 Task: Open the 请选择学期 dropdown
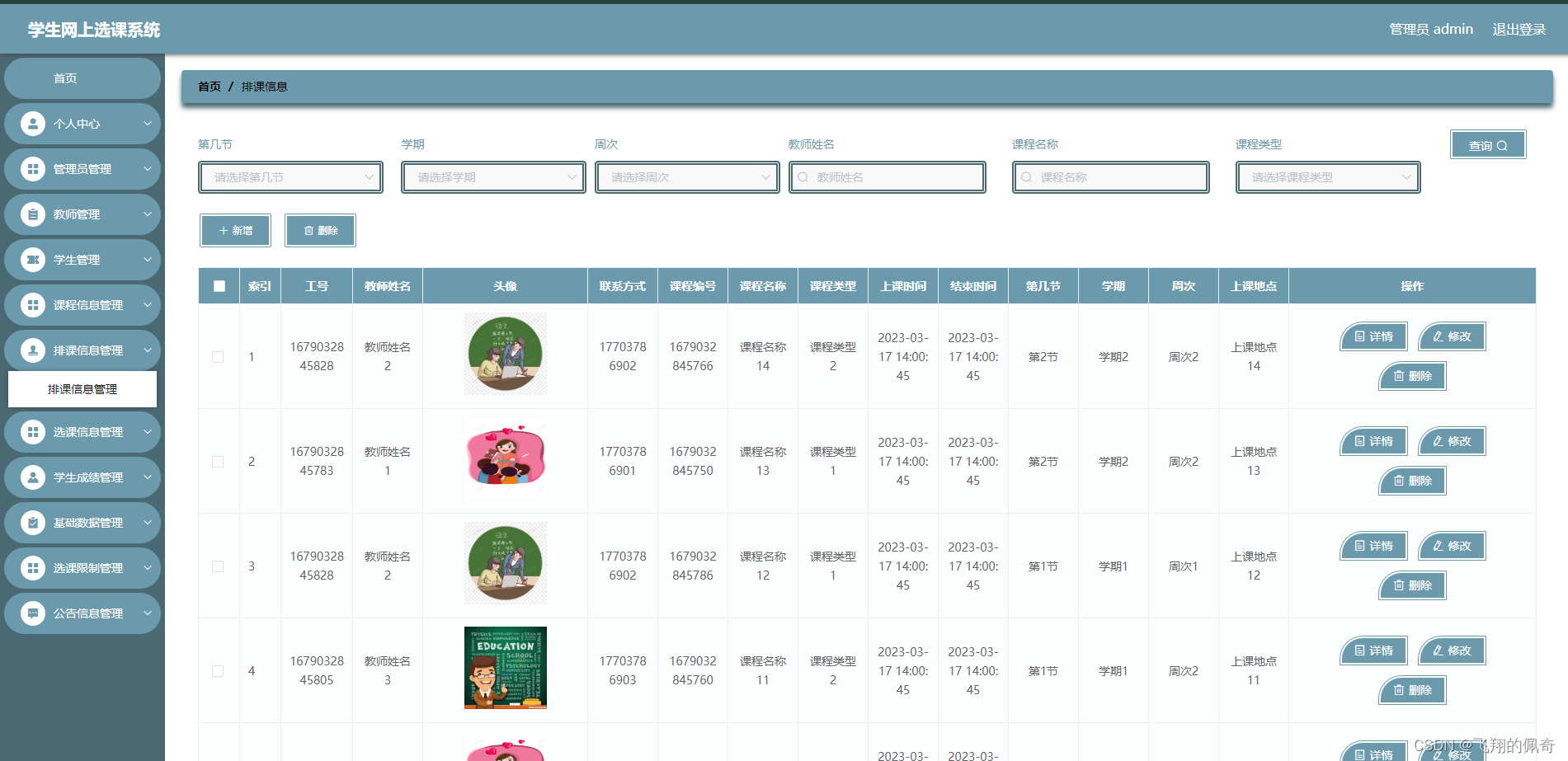point(492,176)
